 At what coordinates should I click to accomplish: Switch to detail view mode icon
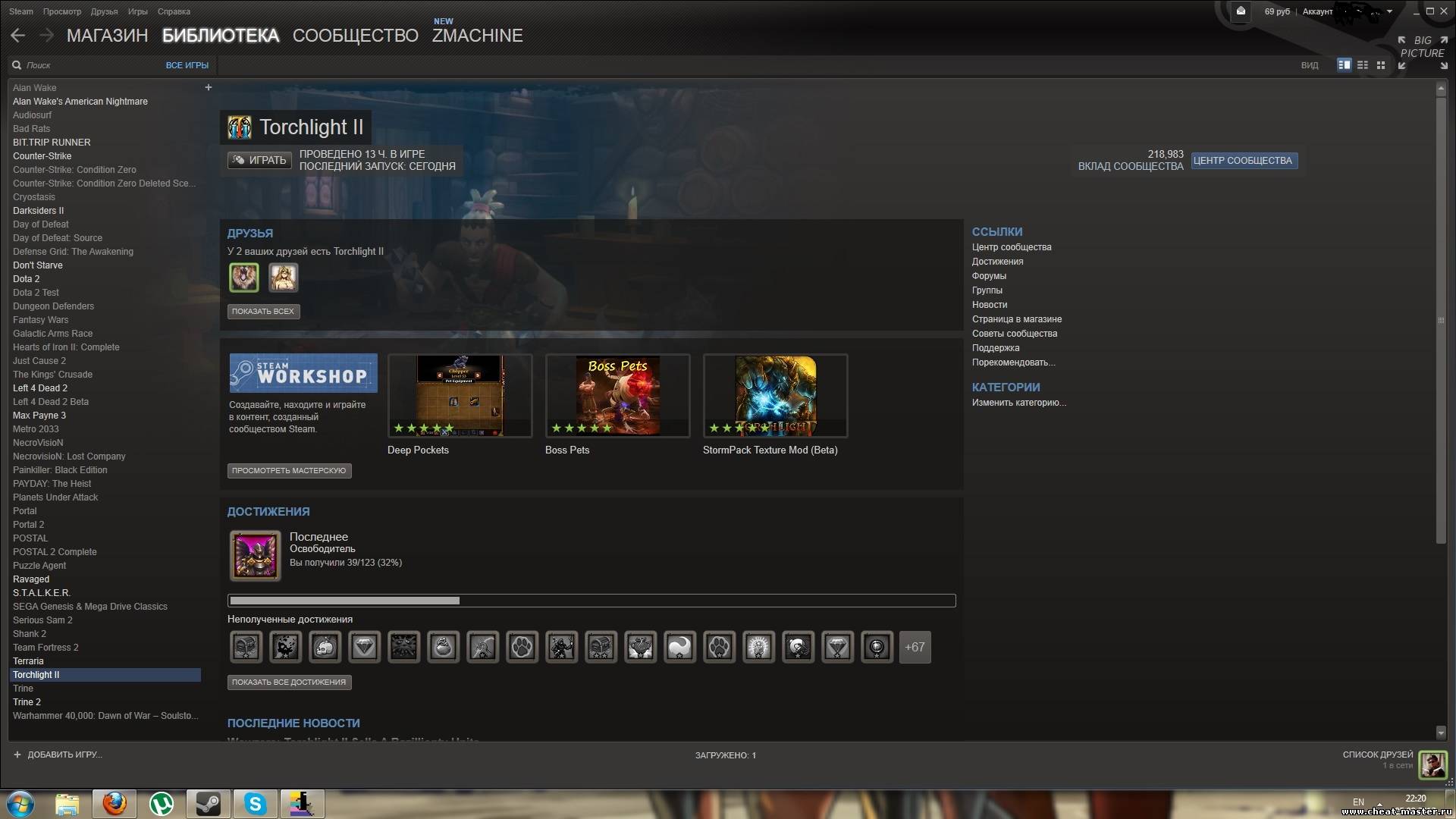point(1344,65)
